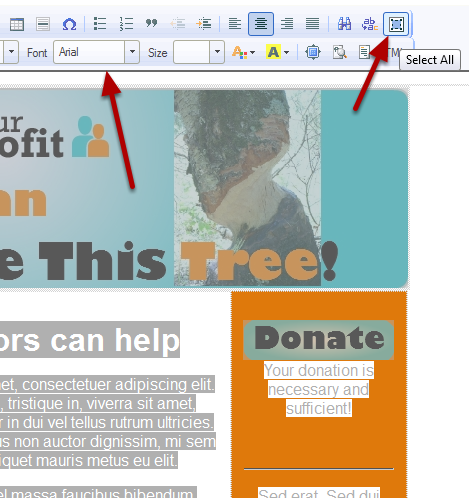Click the Select All toolbar button
The image size is (469, 498).
(396, 24)
